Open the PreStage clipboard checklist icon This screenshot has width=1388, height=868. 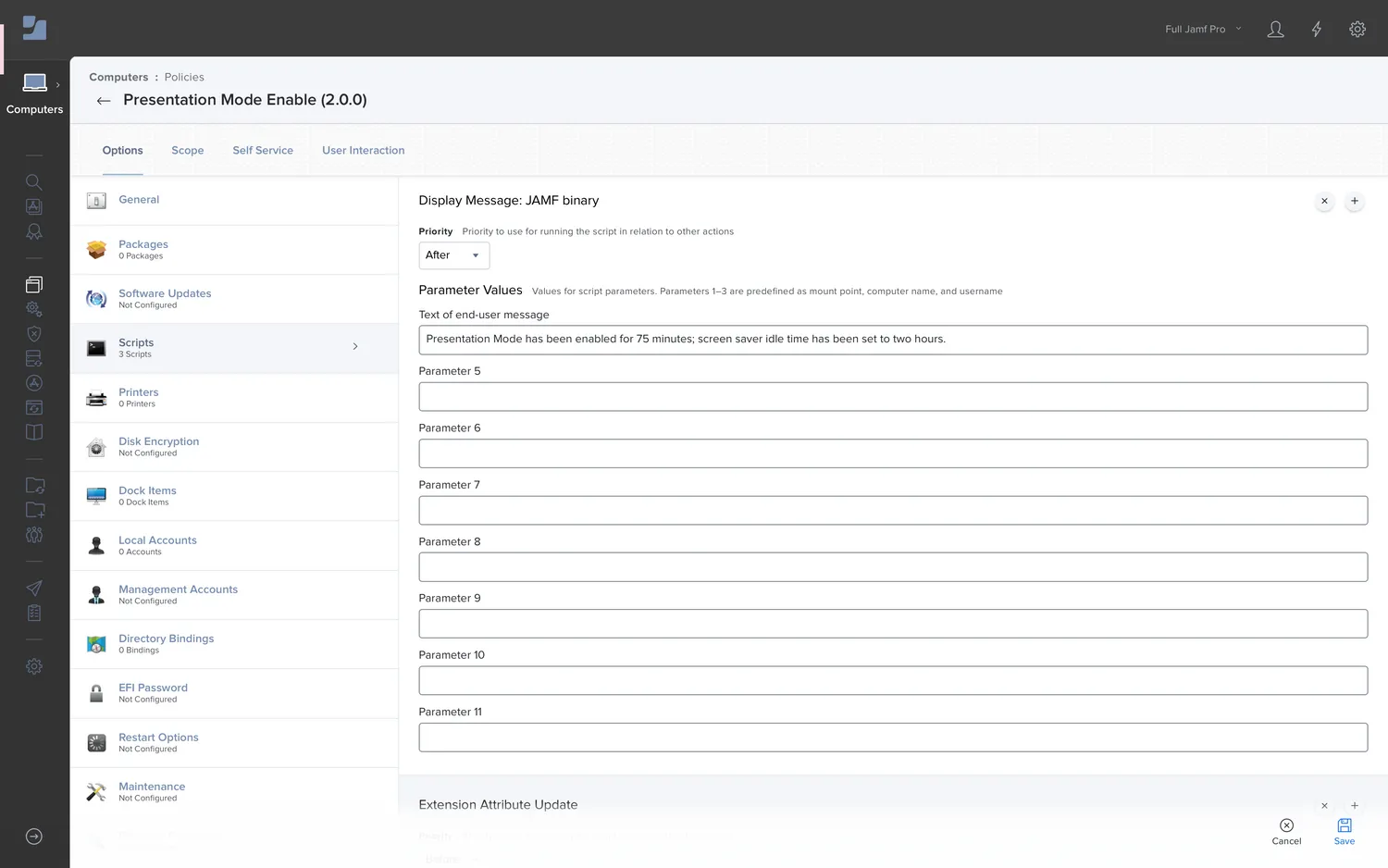coord(34,613)
